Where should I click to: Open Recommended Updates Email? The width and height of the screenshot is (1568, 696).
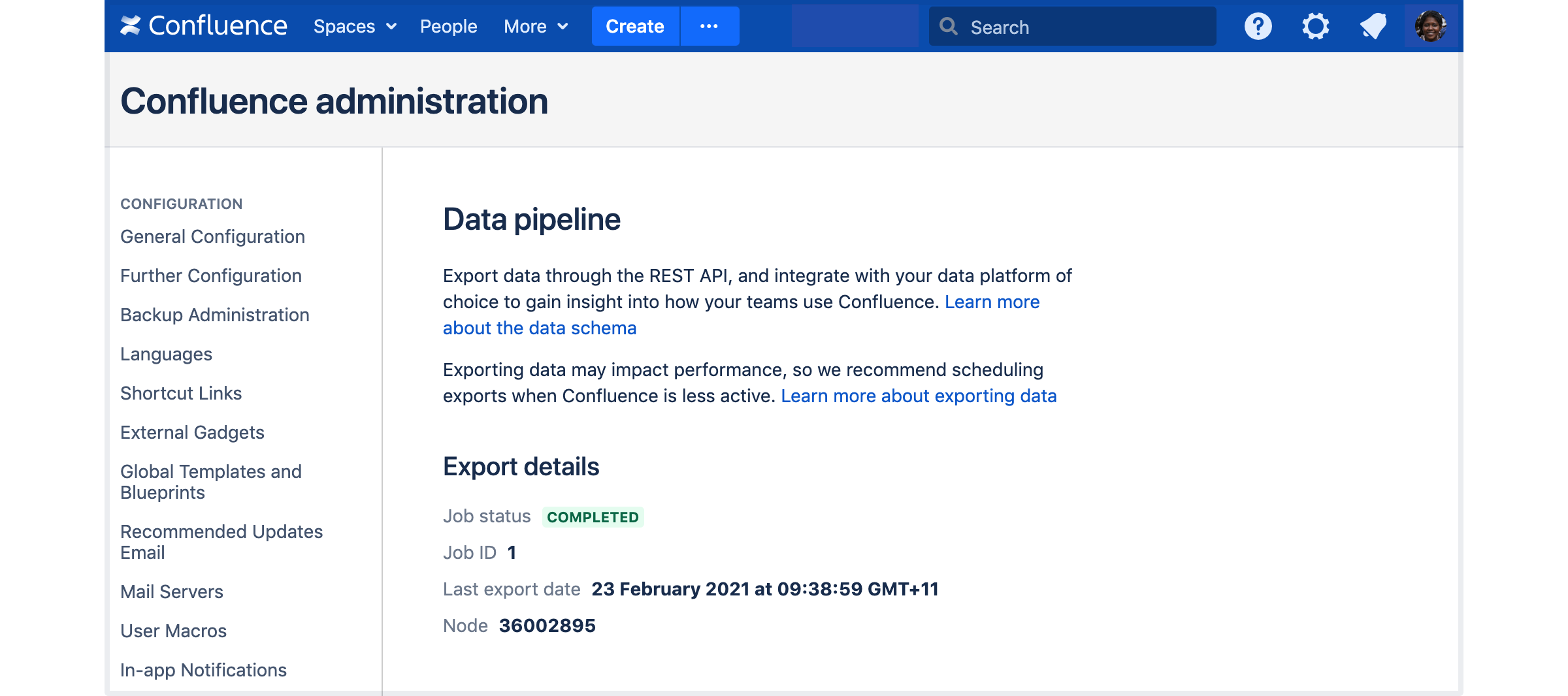pos(221,542)
